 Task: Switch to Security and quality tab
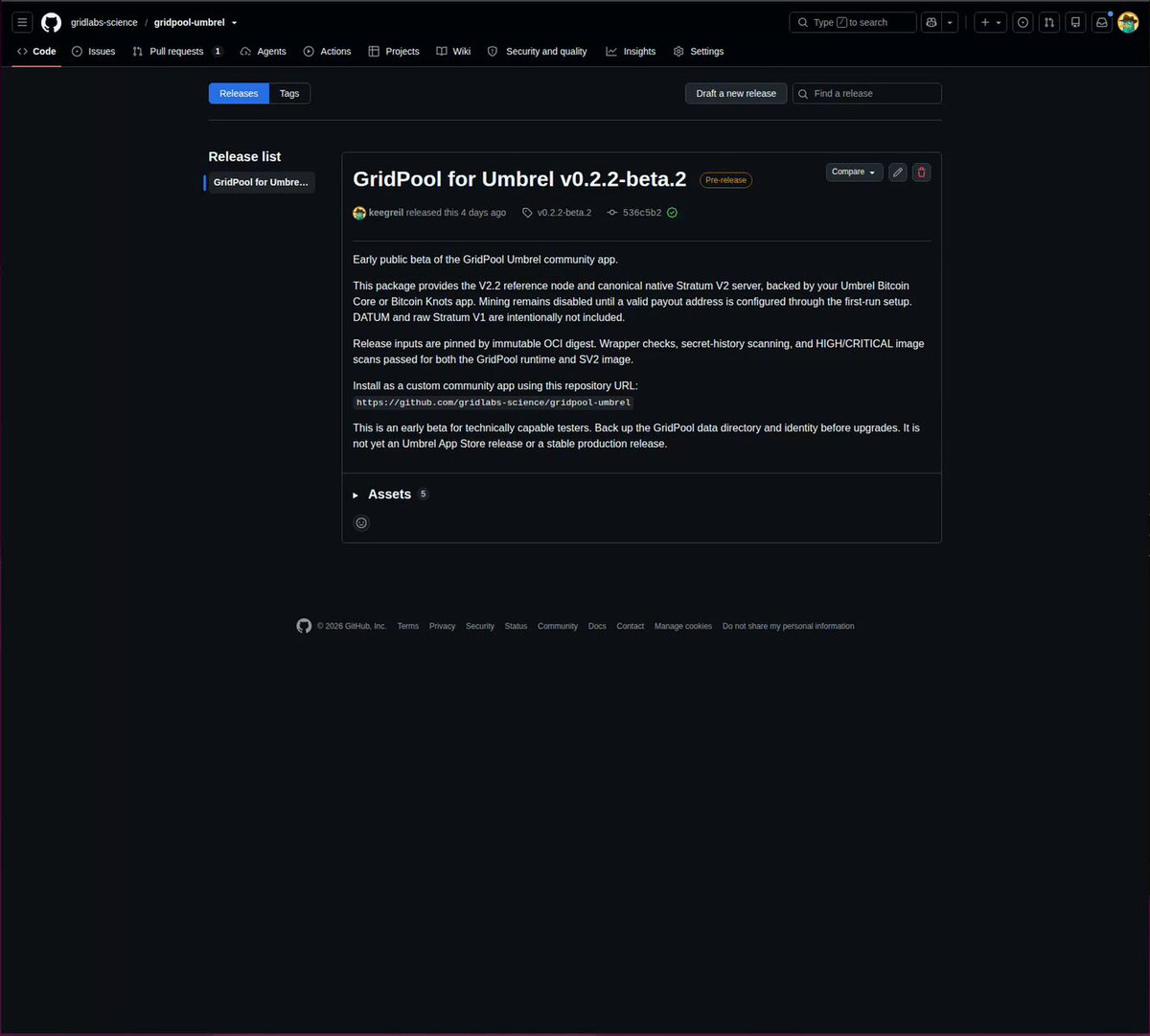(538, 51)
